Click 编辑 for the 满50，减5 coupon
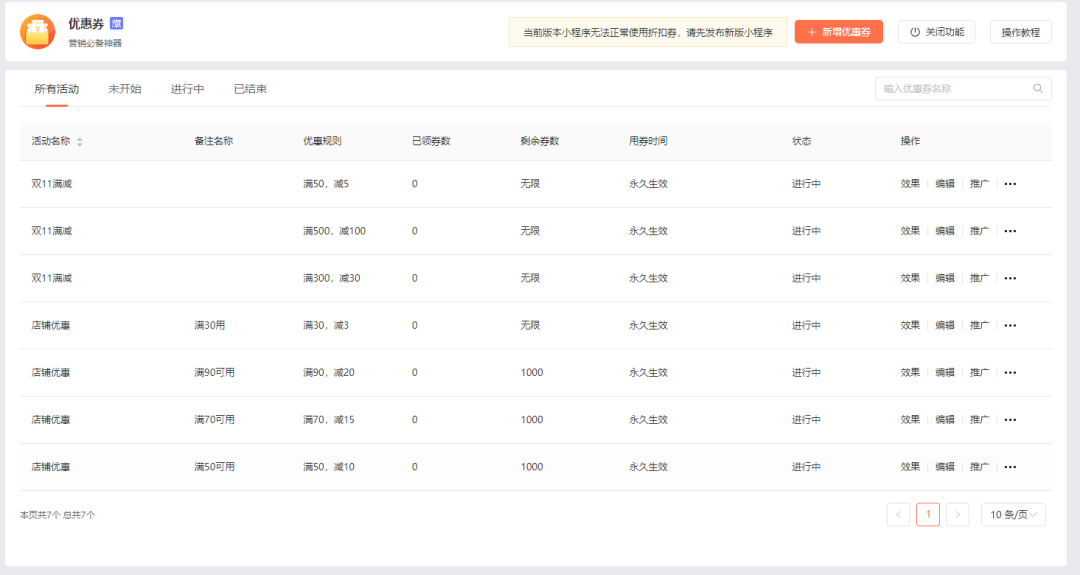1080x575 pixels. tap(944, 184)
